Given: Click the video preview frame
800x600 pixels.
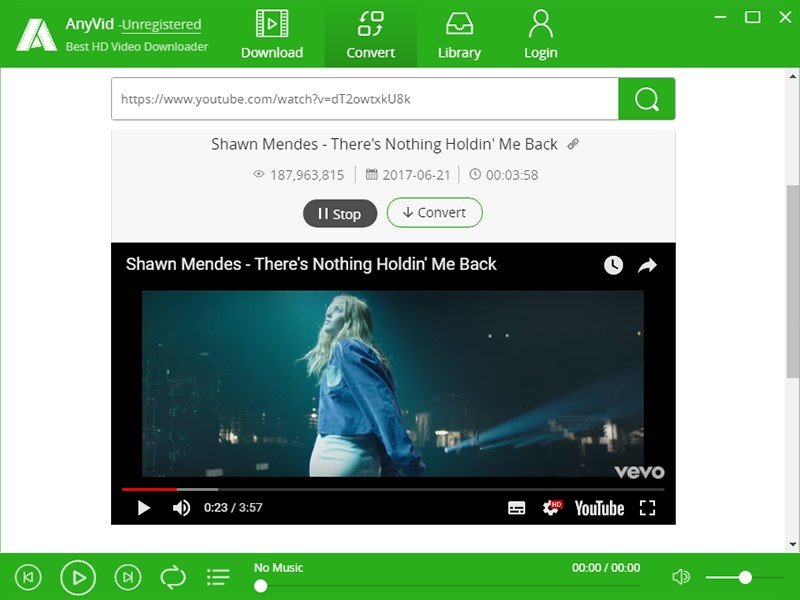Looking at the screenshot, I should tap(393, 384).
